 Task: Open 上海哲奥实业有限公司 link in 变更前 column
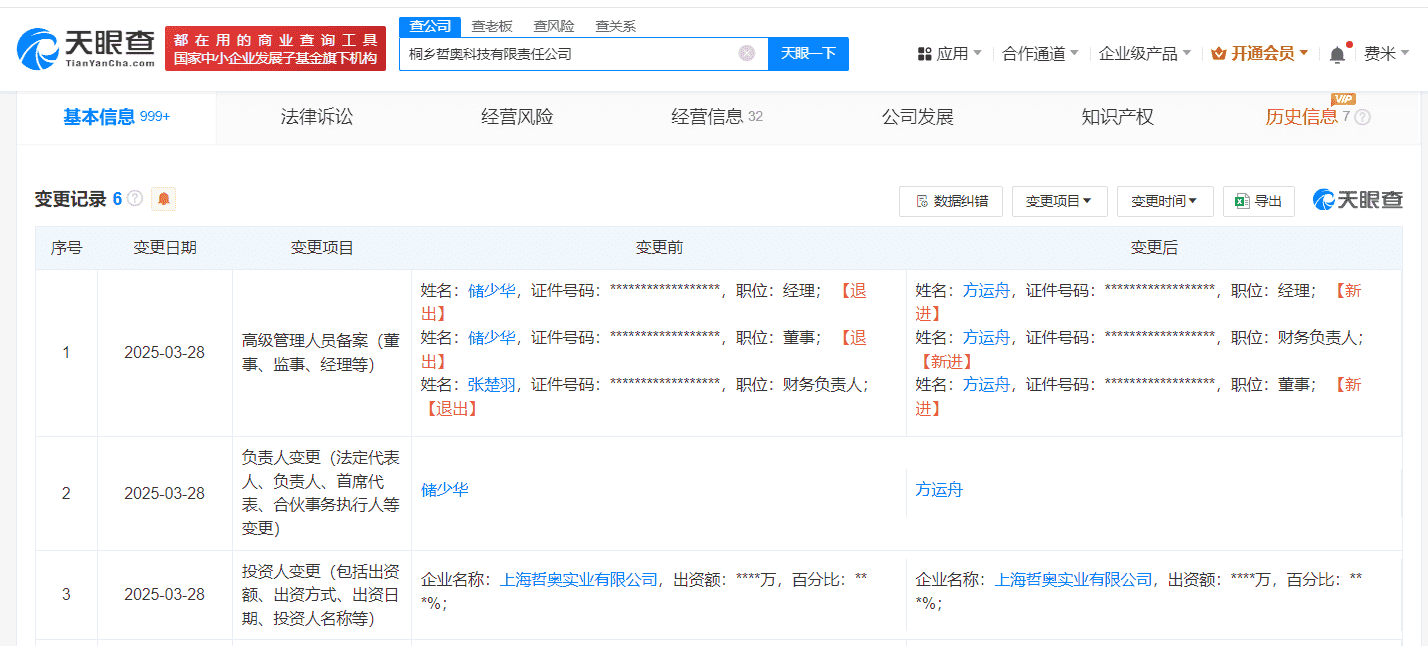pos(579,579)
